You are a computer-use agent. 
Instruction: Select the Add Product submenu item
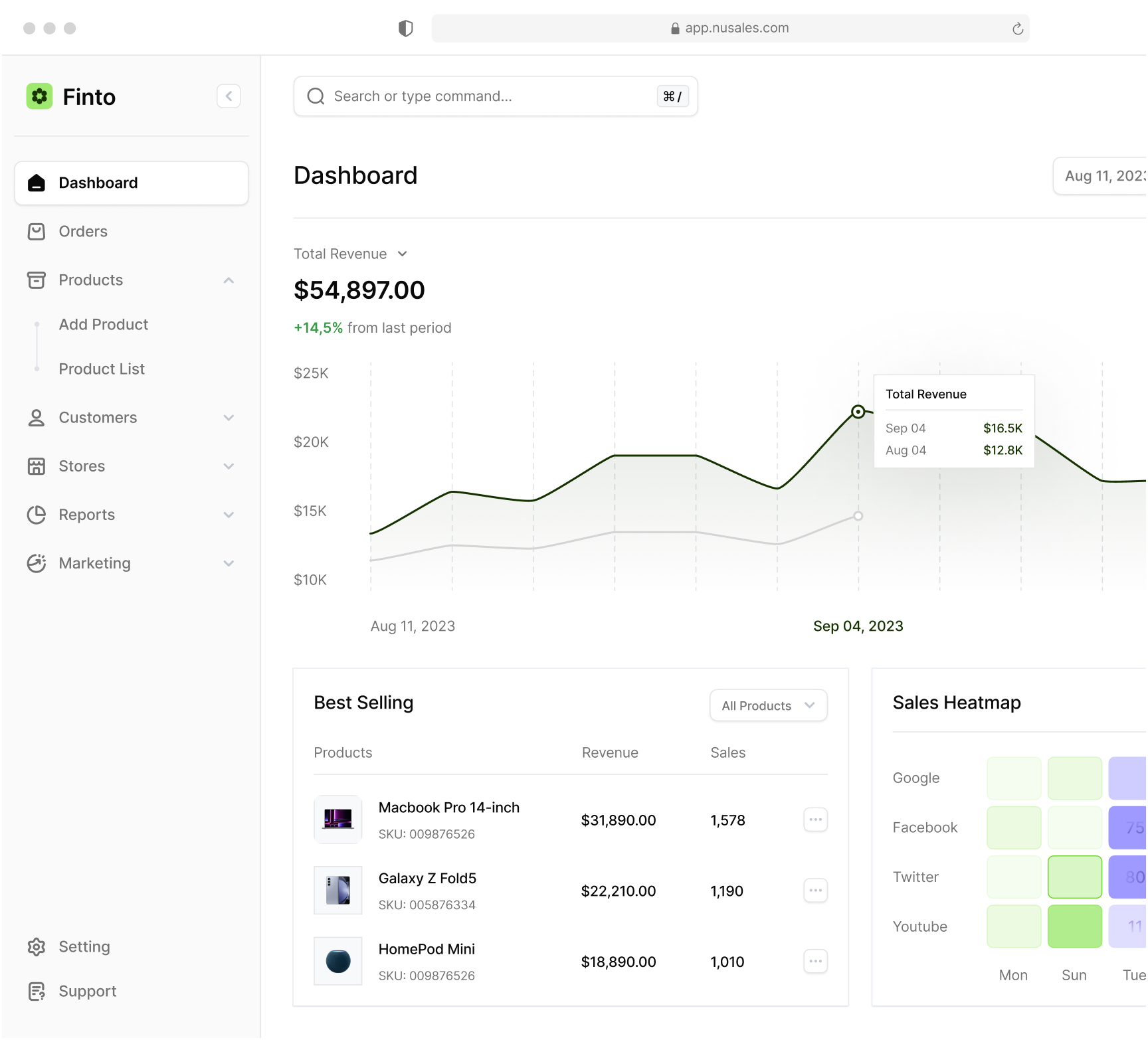coord(104,324)
